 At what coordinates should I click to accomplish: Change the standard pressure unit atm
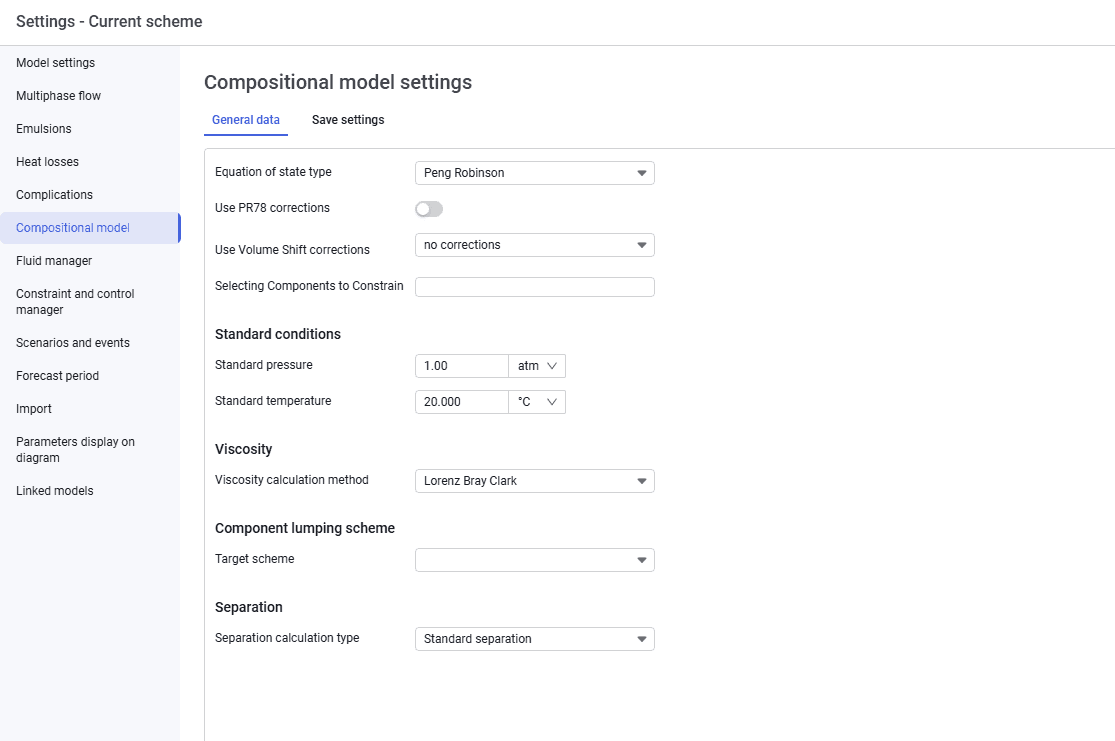click(x=537, y=366)
